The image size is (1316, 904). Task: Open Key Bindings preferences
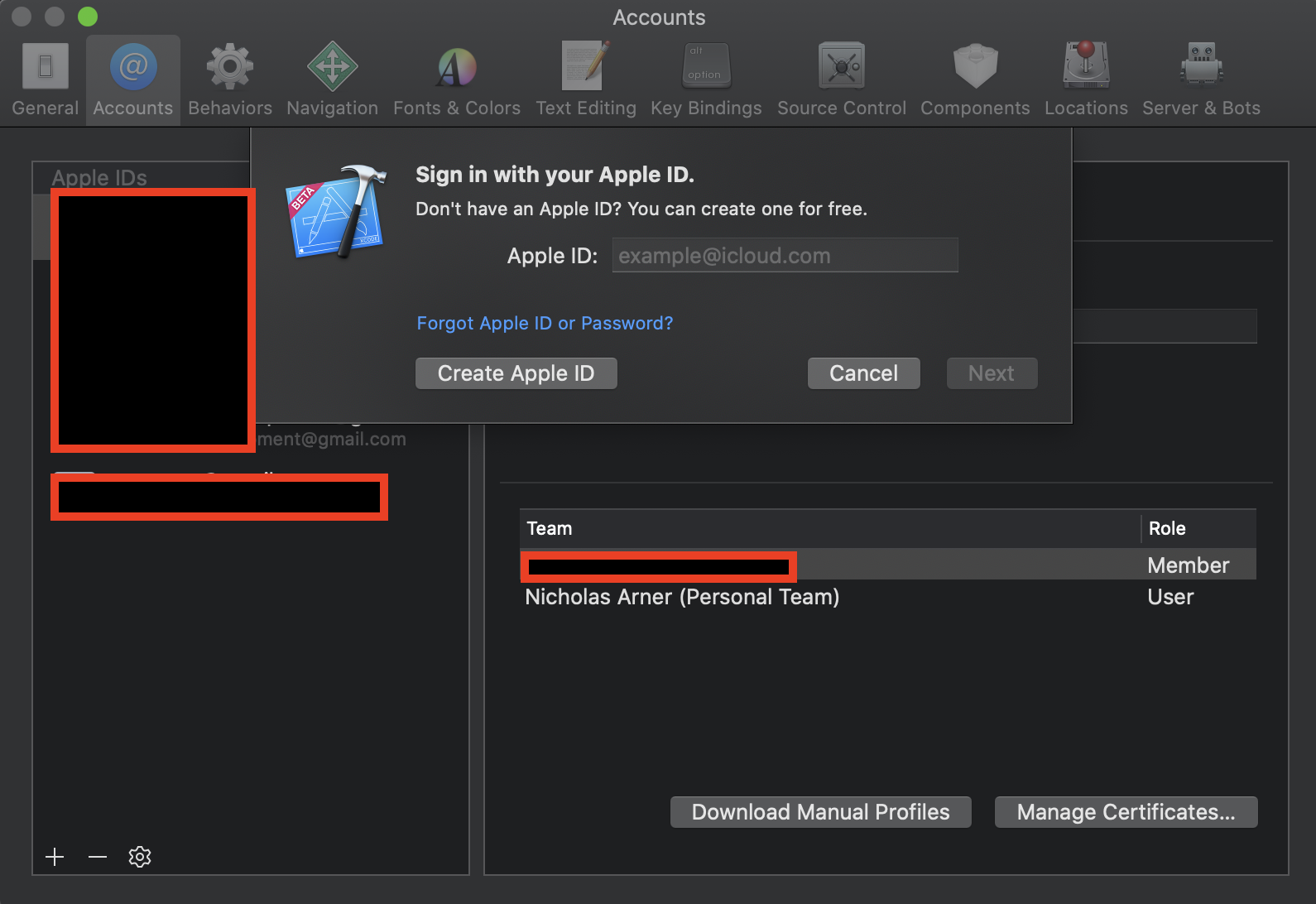(x=706, y=80)
